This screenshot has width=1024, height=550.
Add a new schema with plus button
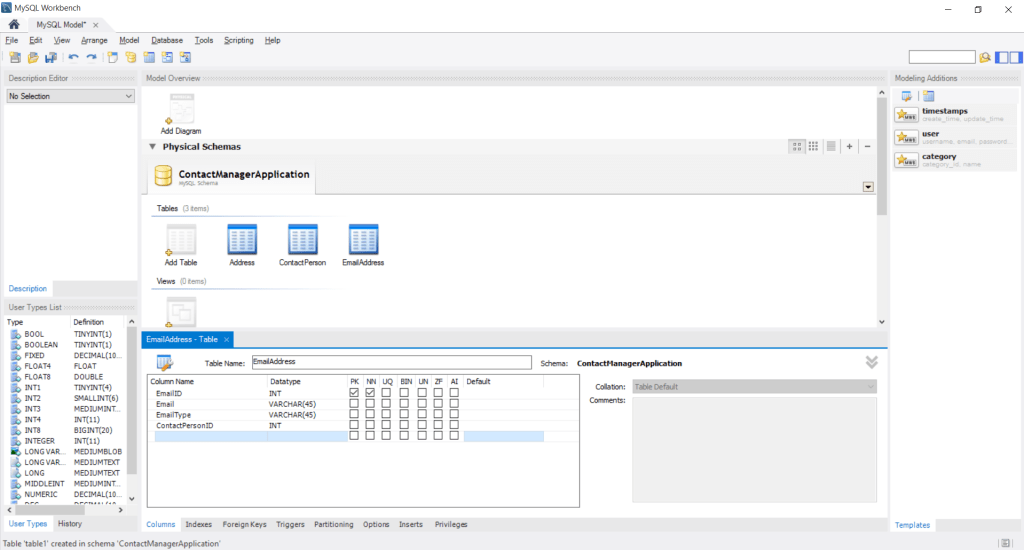(849, 146)
